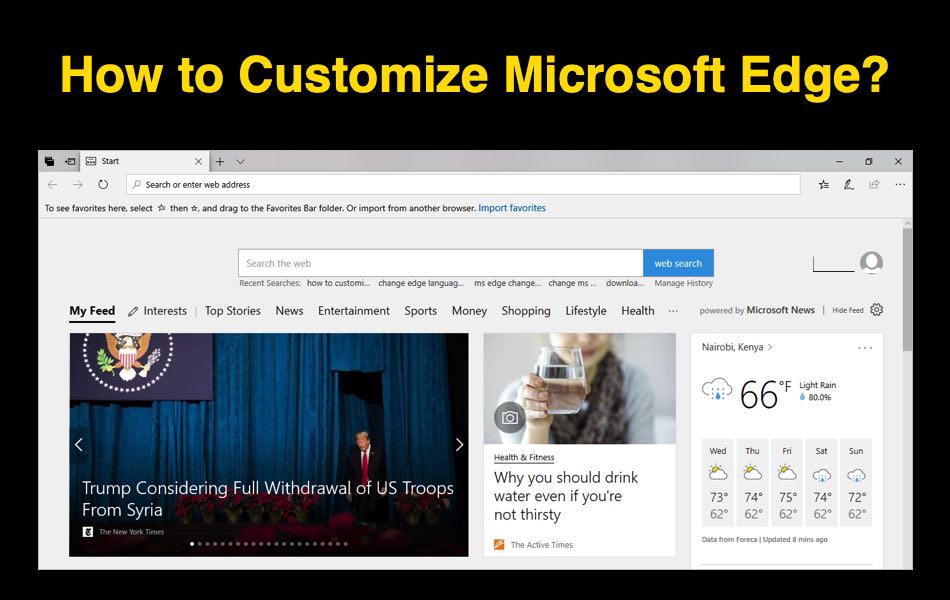Select the first carousel dot
Image resolution: width=950 pixels, height=600 pixels.
click(192, 544)
